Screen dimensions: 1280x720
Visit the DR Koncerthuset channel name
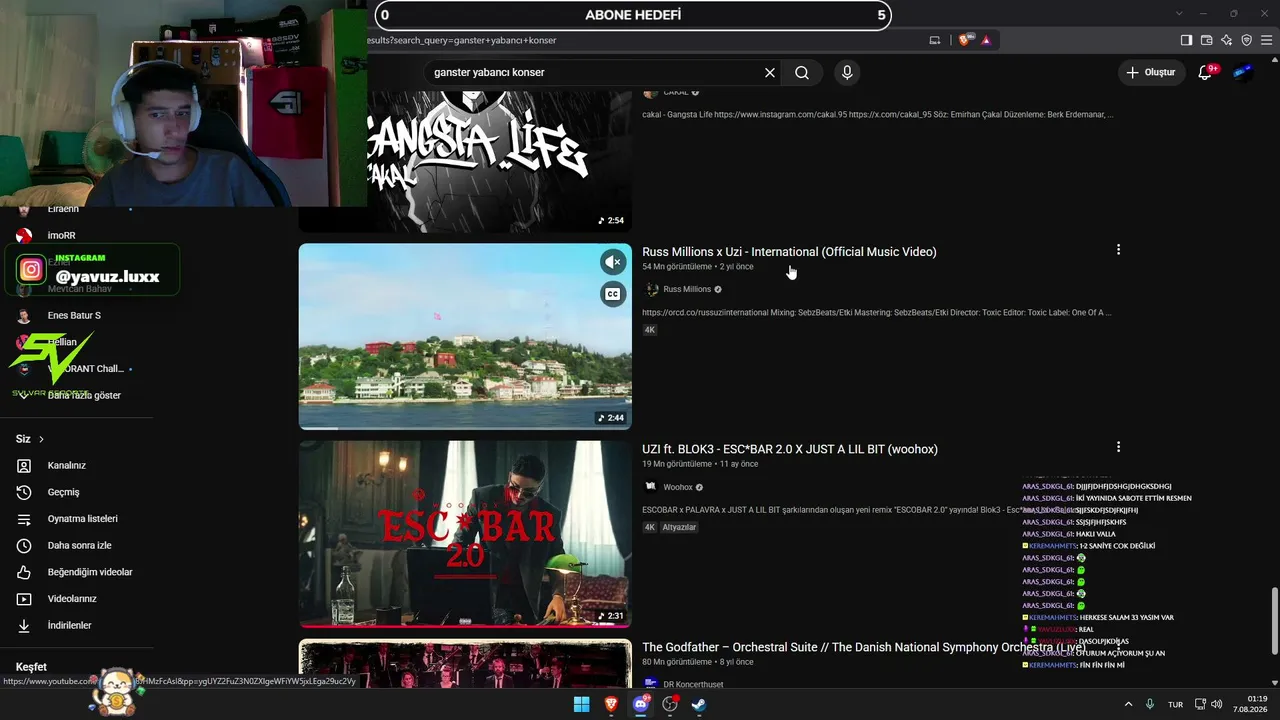[x=693, y=684]
